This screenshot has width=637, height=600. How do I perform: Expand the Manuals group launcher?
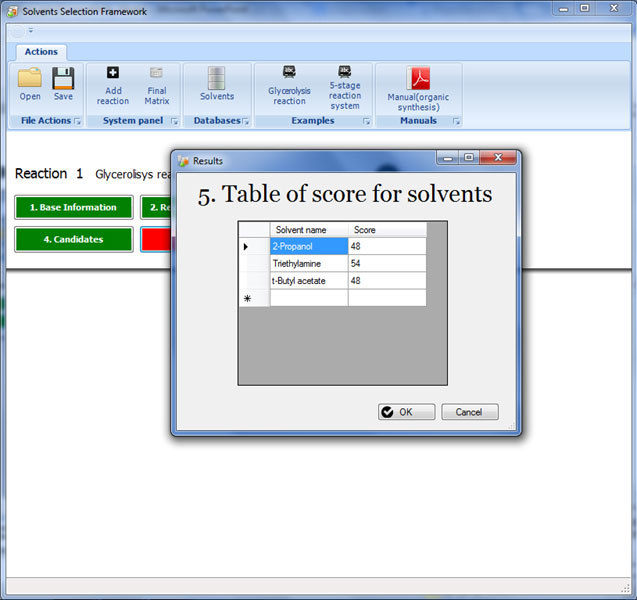[x=456, y=122]
